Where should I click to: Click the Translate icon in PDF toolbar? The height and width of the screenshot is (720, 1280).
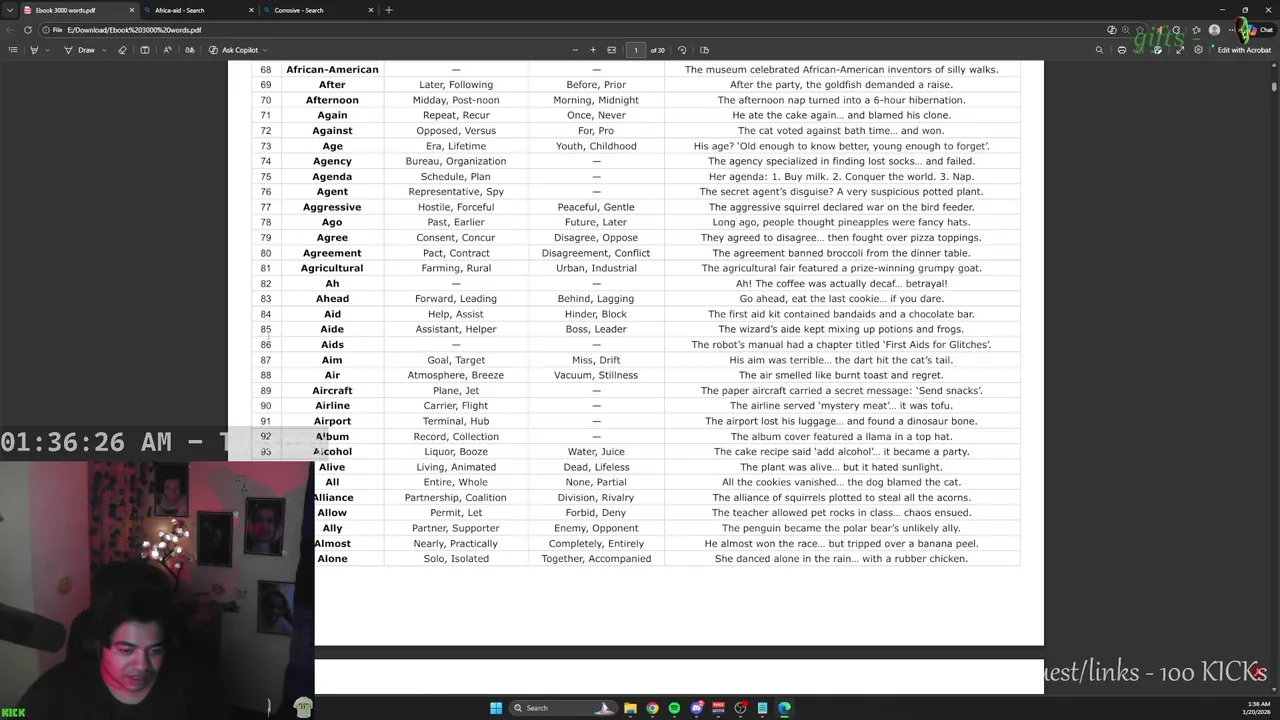click(190, 50)
